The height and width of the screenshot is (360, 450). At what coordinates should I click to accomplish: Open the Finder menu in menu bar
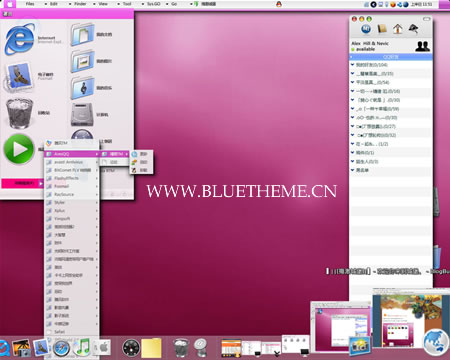[80, 4]
